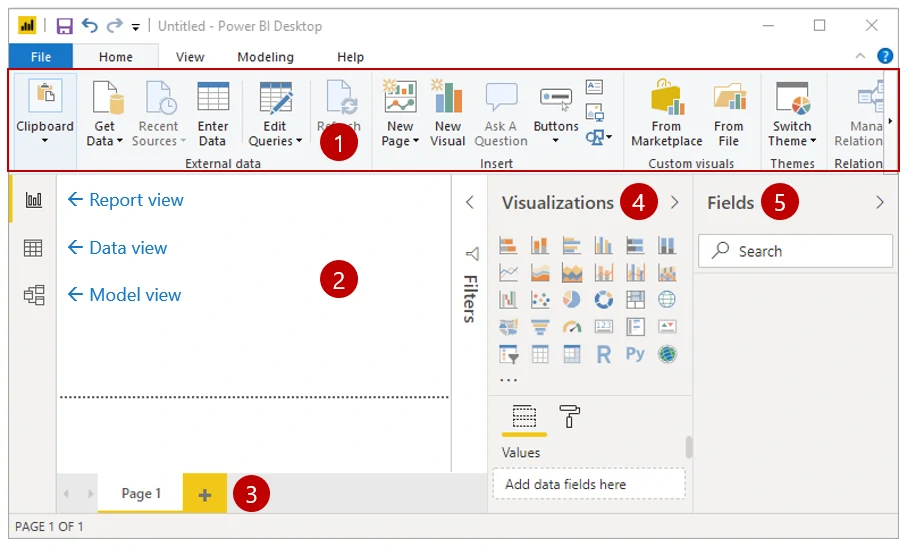Select Gauge visual
The width and height of the screenshot is (908, 547).
(x=572, y=327)
